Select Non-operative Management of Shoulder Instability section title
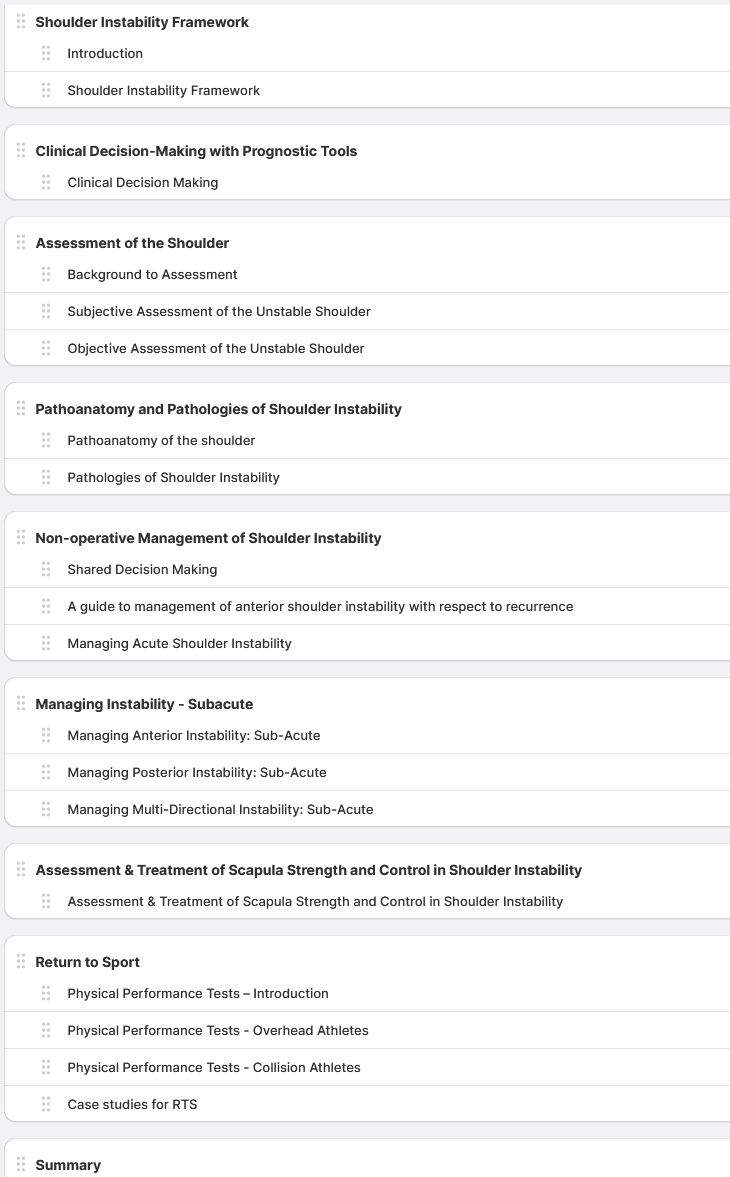This screenshot has width=730, height=1177. [208, 538]
